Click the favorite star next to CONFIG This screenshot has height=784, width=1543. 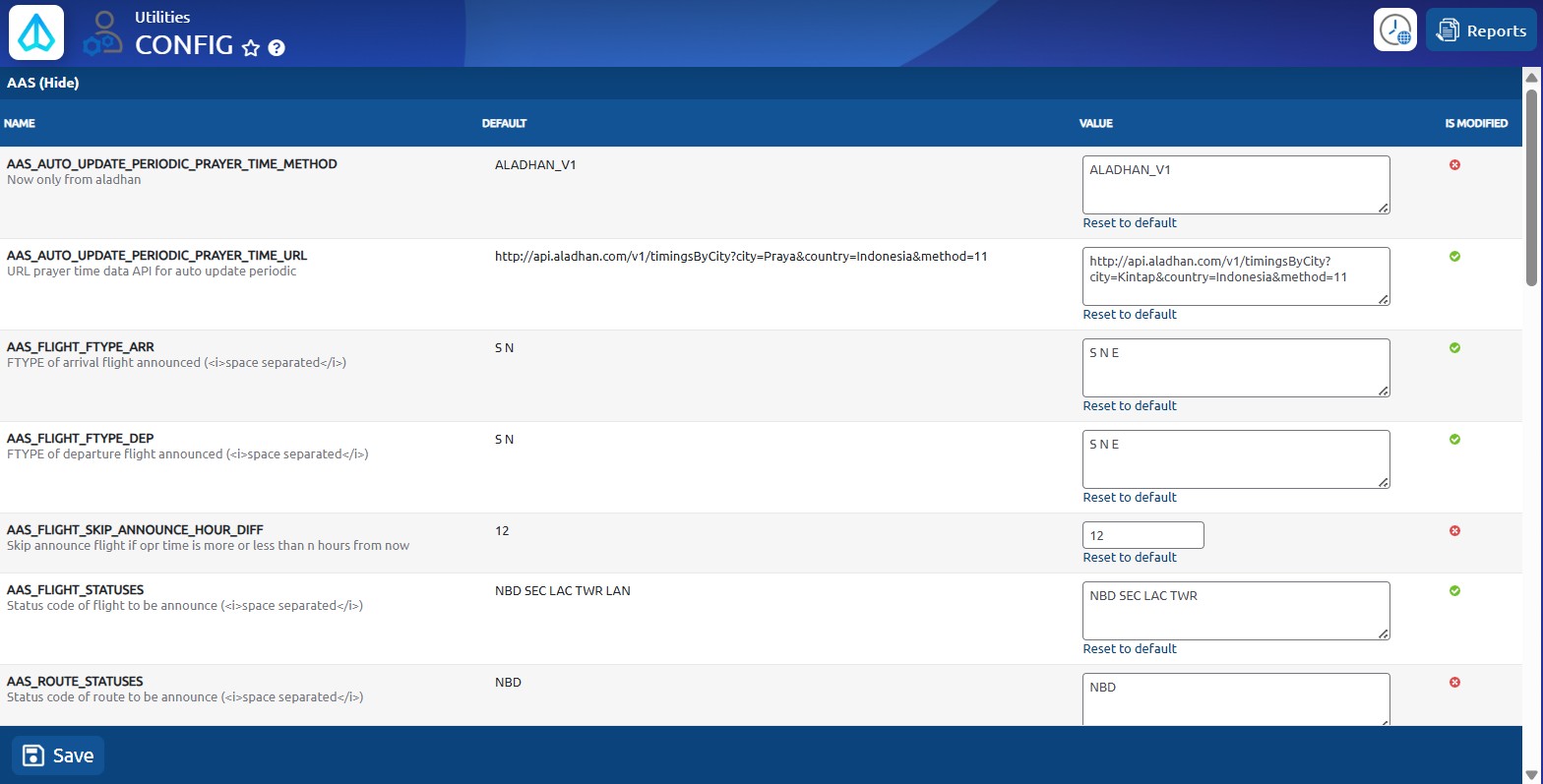[x=251, y=48]
